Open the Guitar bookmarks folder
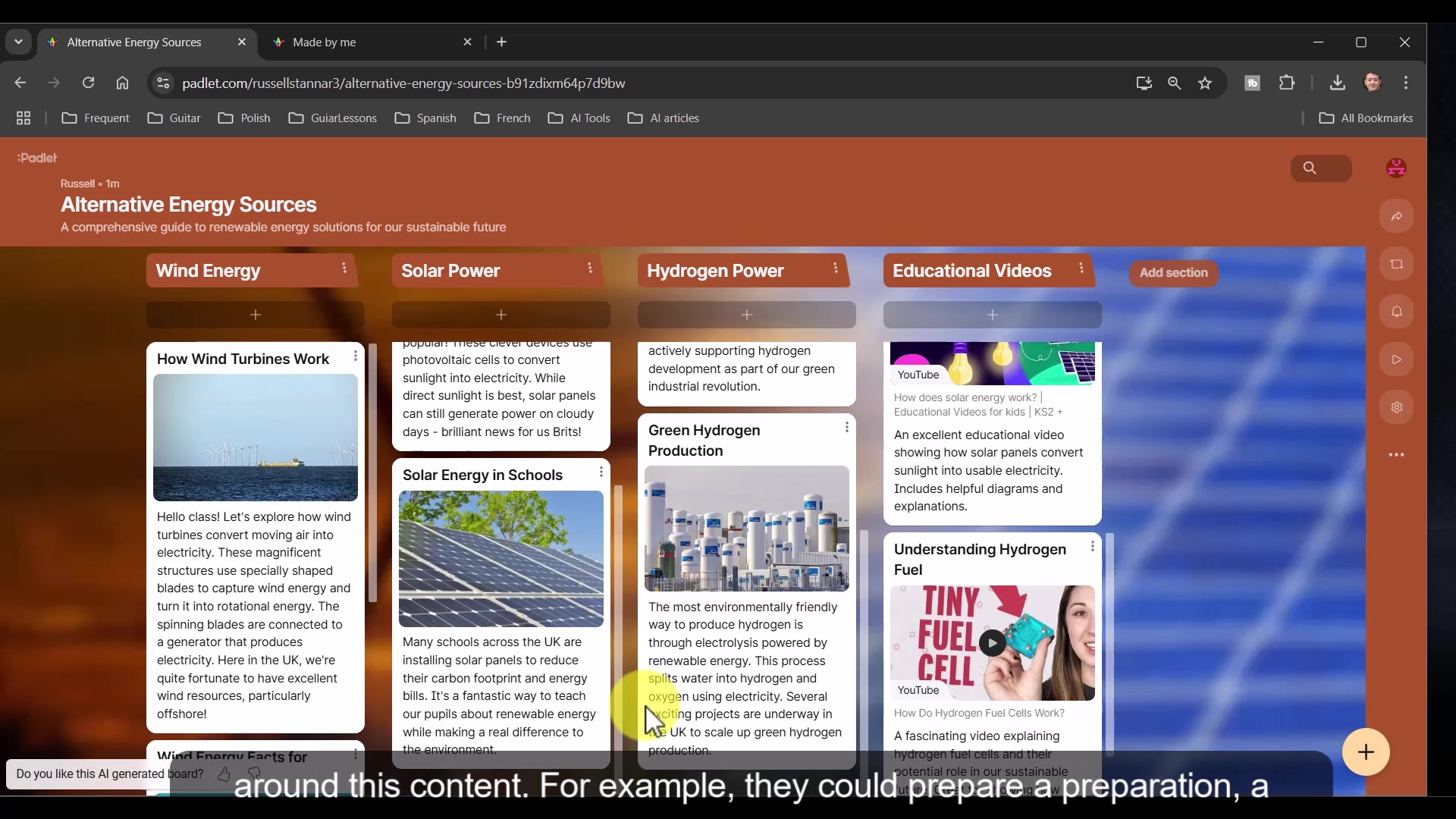 (x=174, y=118)
